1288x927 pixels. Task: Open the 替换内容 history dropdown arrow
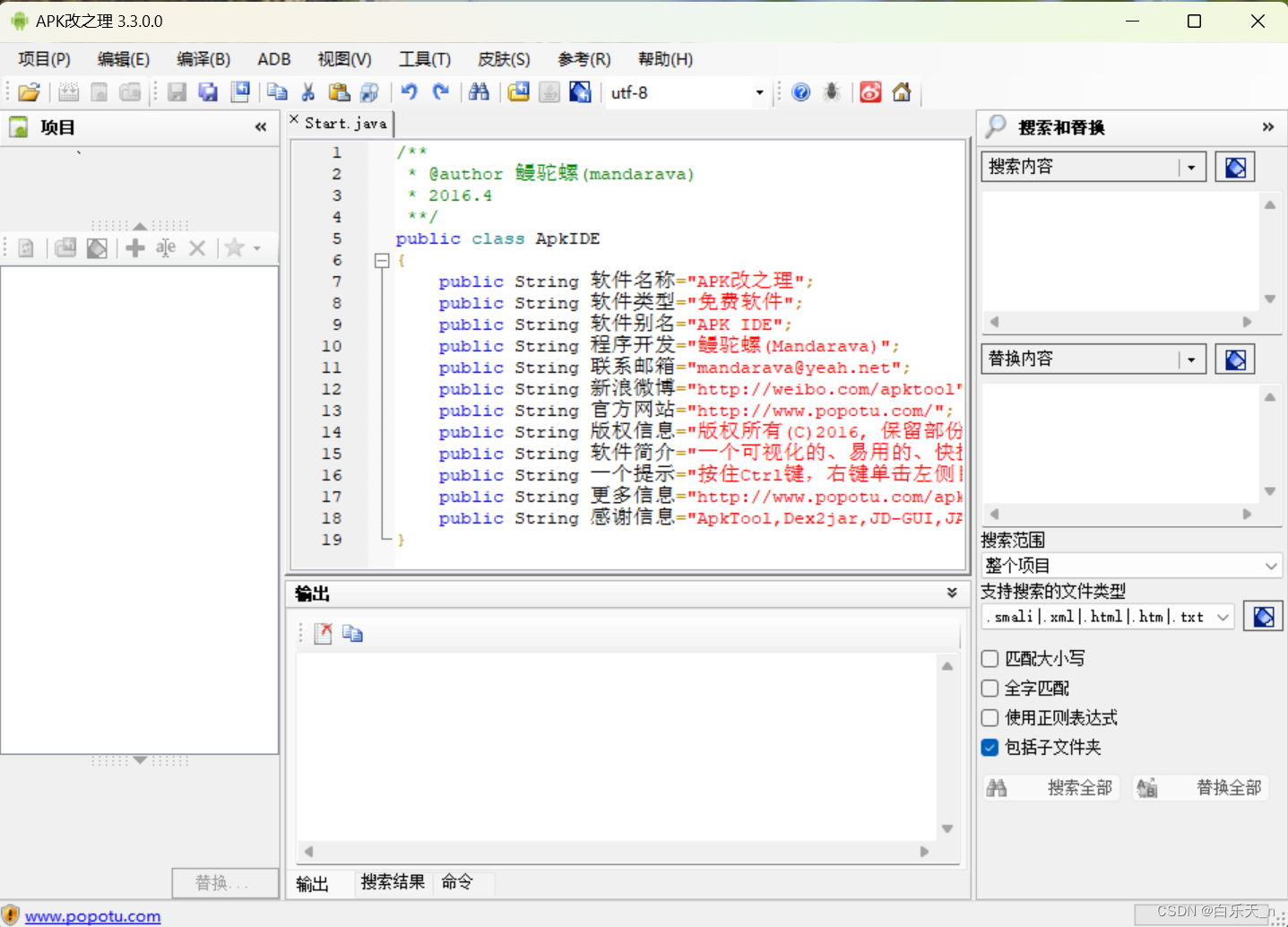click(1191, 360)
